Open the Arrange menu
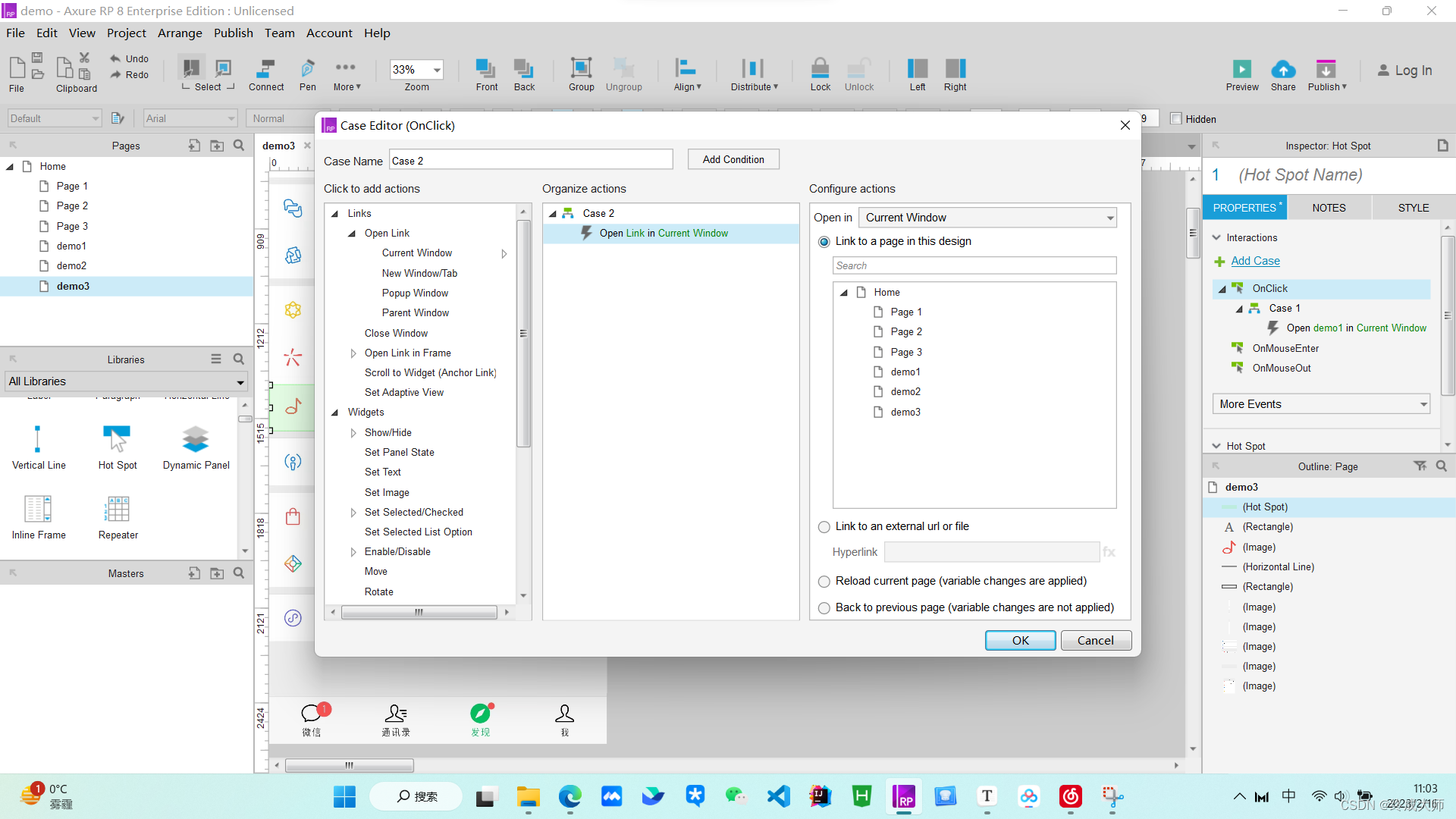The width and height of the screenshot is (1456, 819). tap(180, 33)
